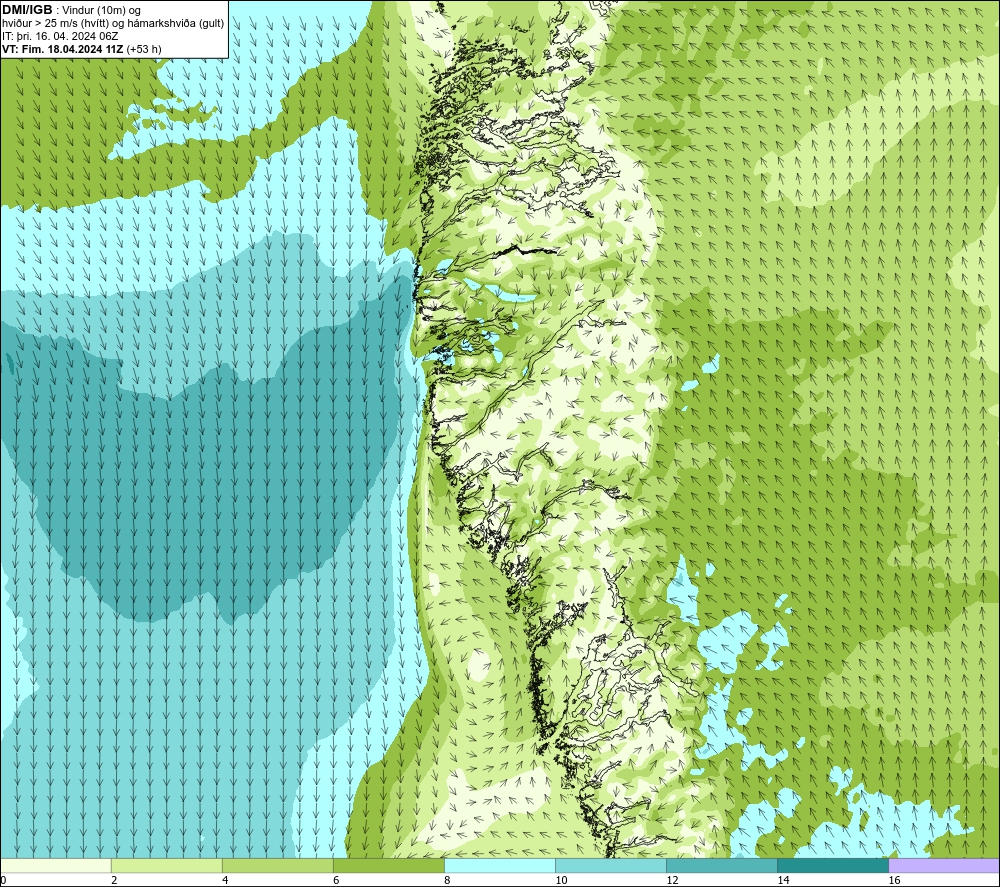Image resolution: width=1000 pixels, height=887 pixels.
Task: Click the '14' scale label
Action: pyautogui.click(x=783, y=880)
